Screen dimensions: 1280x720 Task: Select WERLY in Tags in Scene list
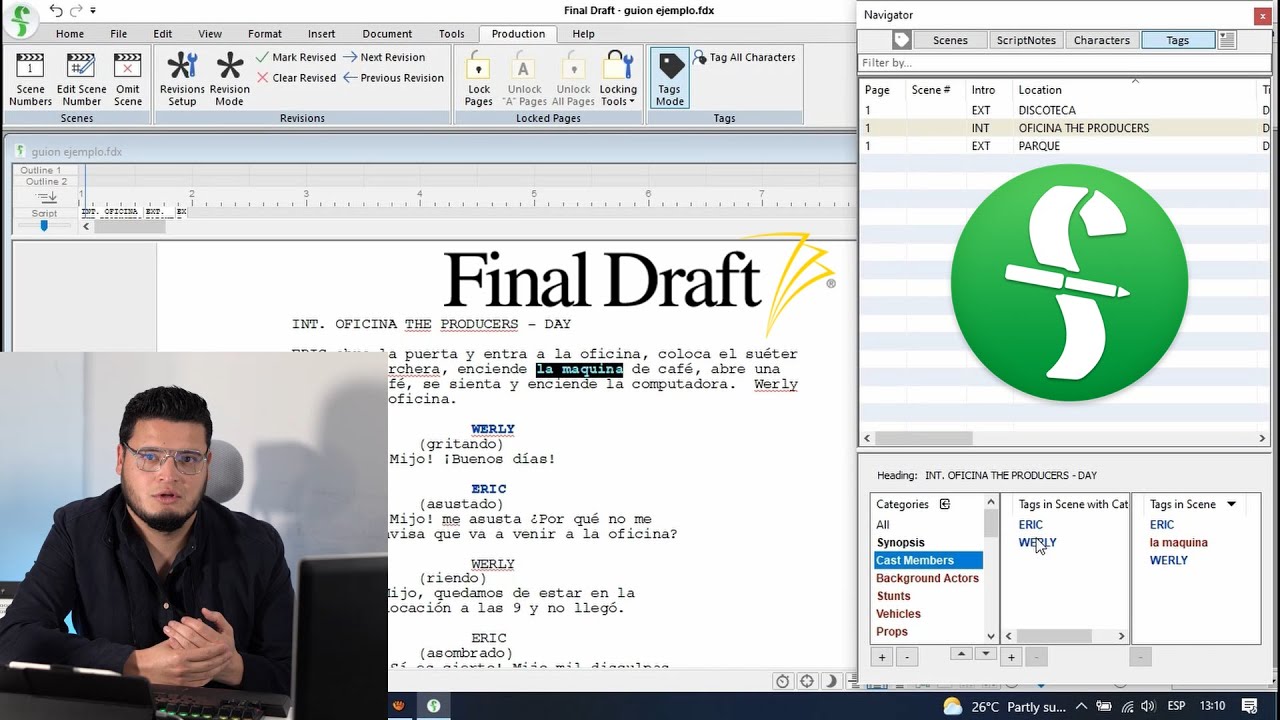tap(1169, 561)
